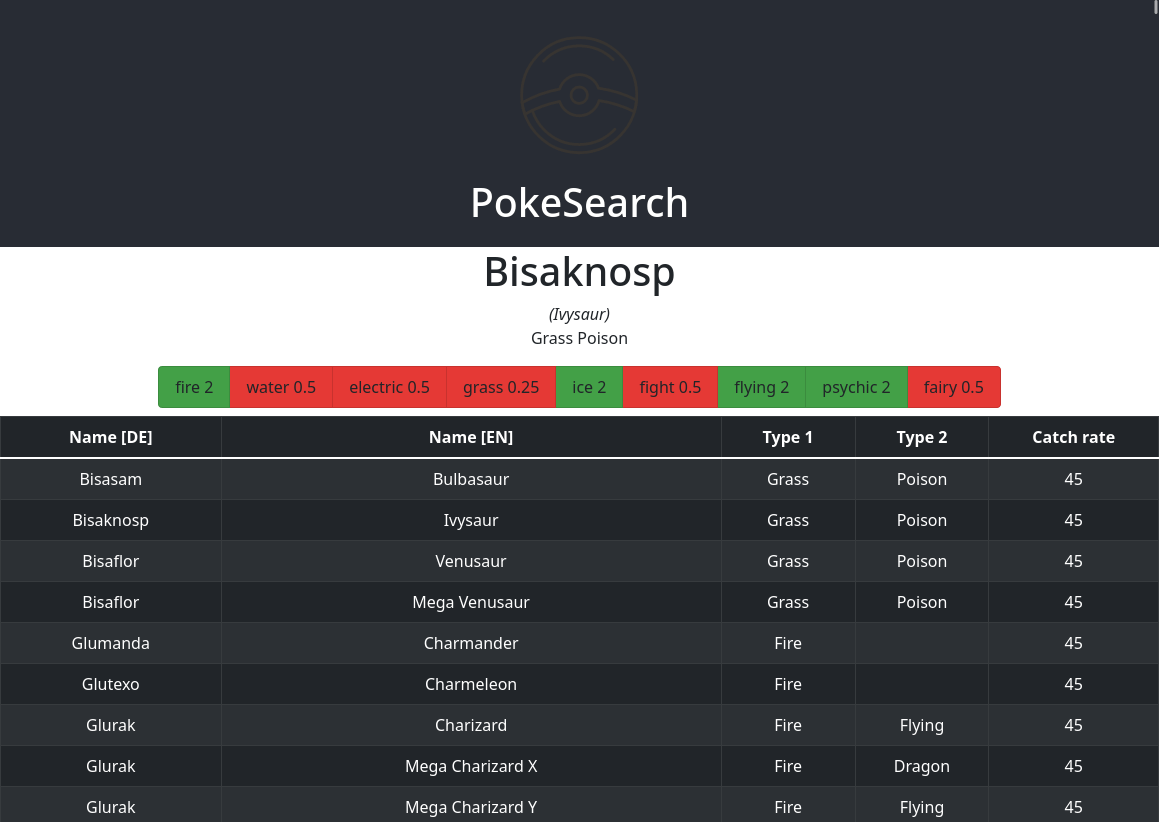Click Fire in the Charmander row
The height and width of the screenshot is (822, 1159).
pyautogui.click(x=788, y=644)
